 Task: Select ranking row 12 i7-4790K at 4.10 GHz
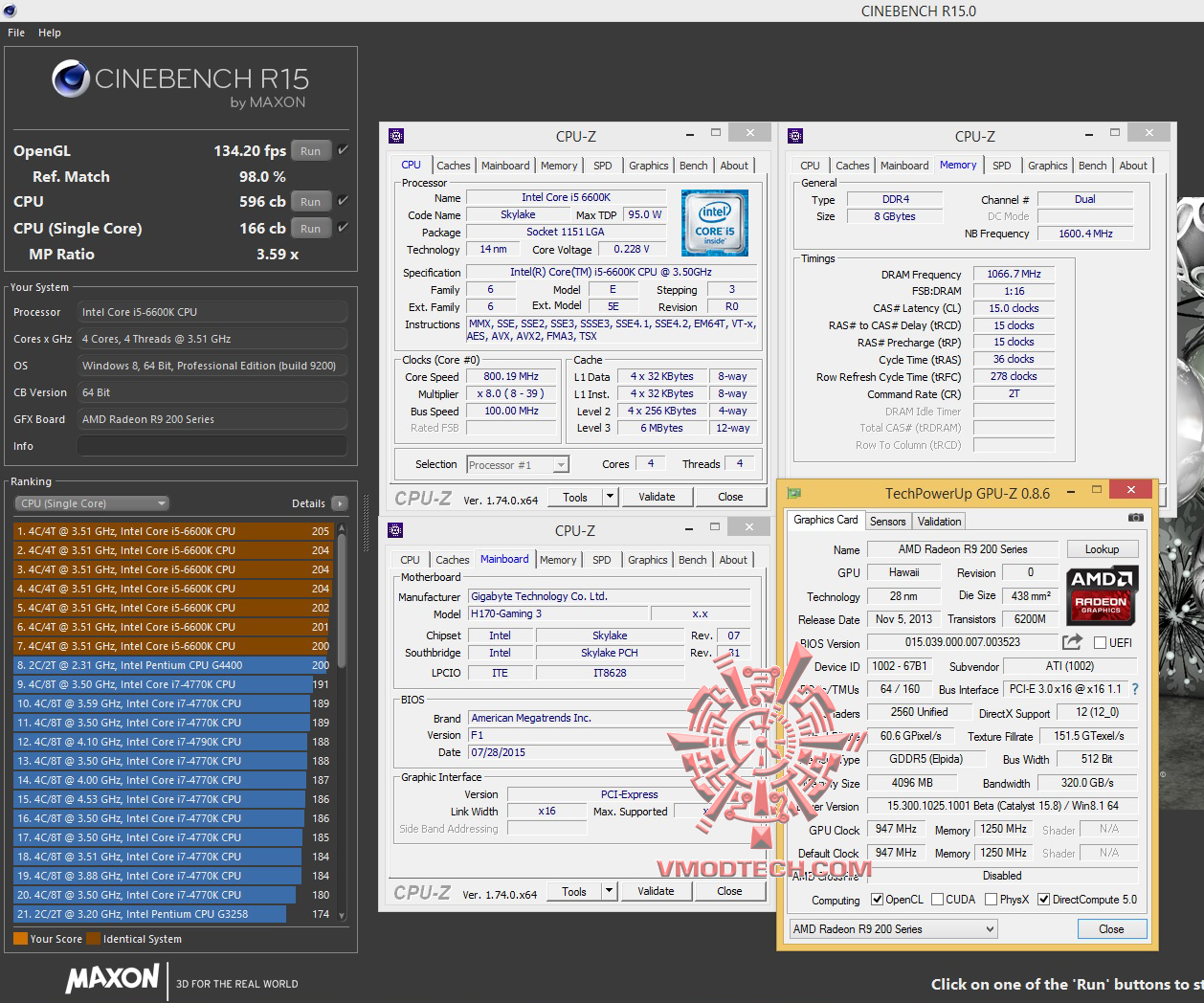[x=172, y=742]
